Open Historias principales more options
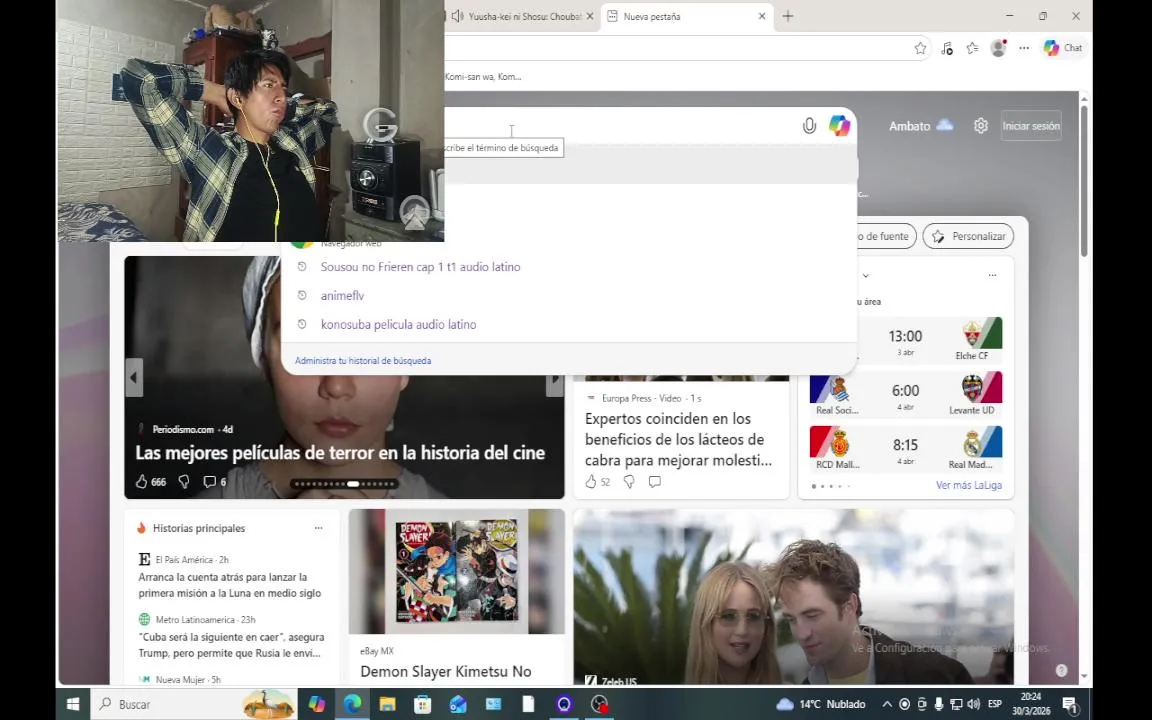This screenshot has height=720, width=1152. [318, 528]
